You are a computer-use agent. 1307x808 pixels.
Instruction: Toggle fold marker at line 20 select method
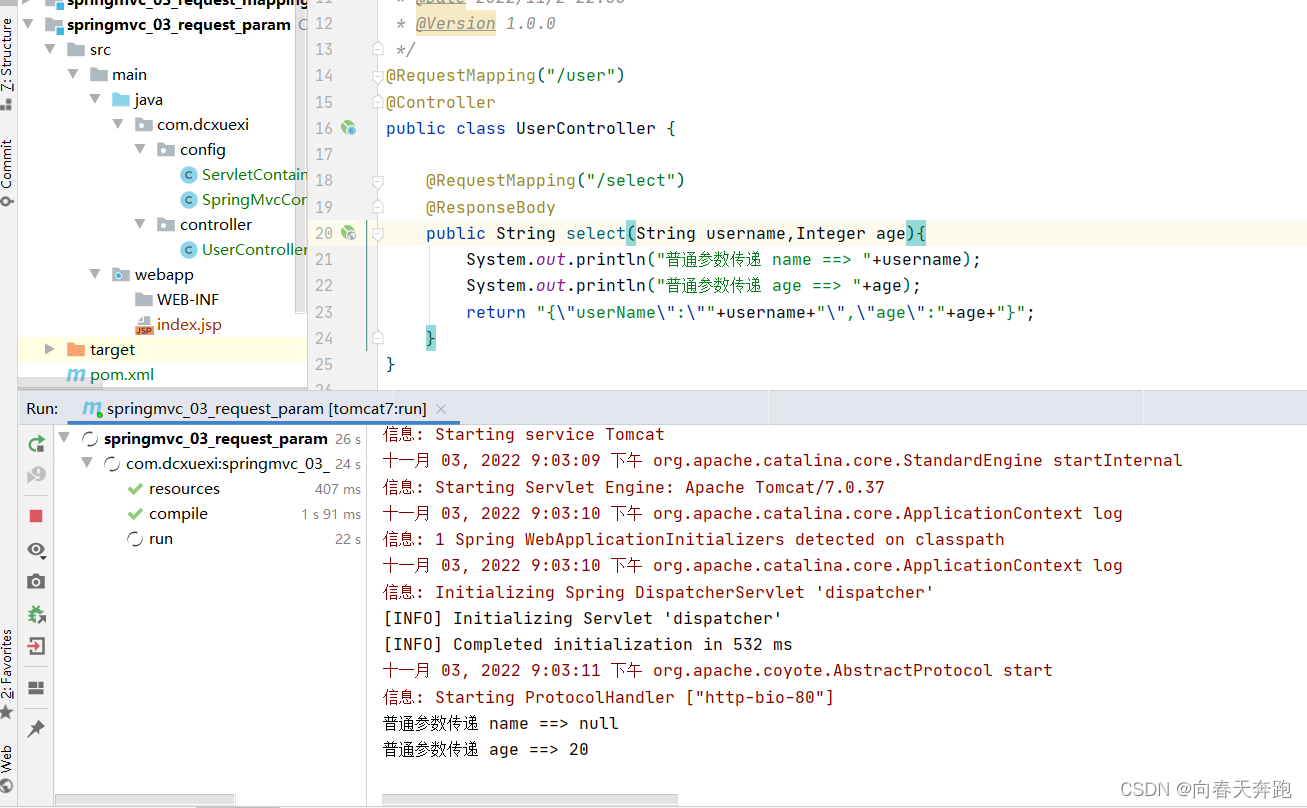click(377, 233)
